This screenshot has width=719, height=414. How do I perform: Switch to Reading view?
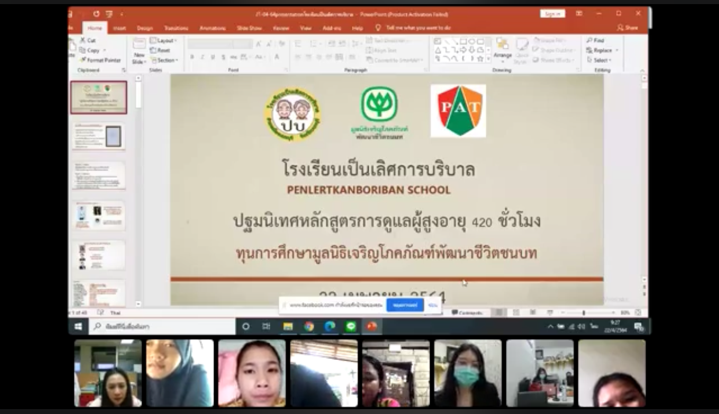point(533,313)
